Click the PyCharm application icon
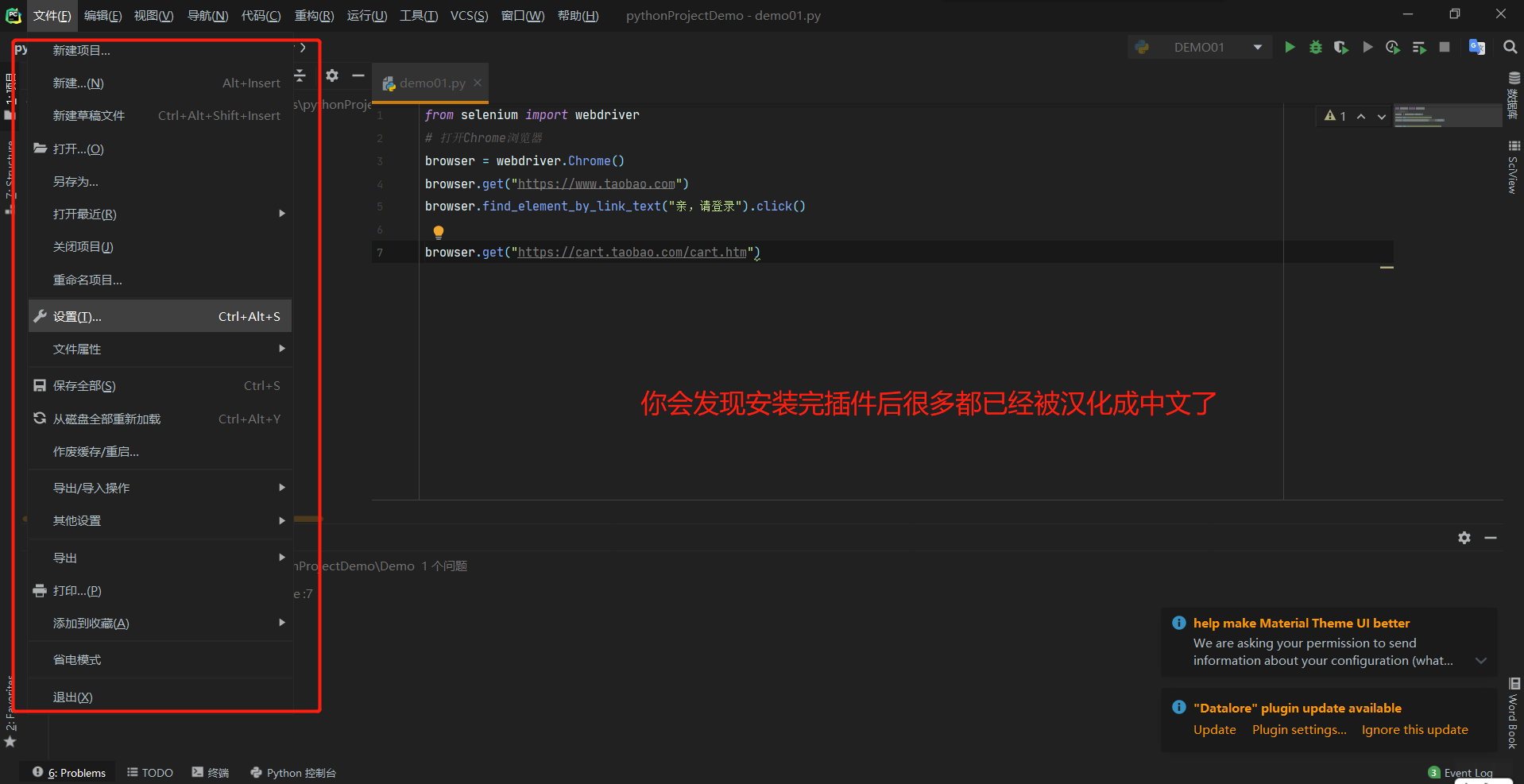The image size is (1524, 784). 14,15
